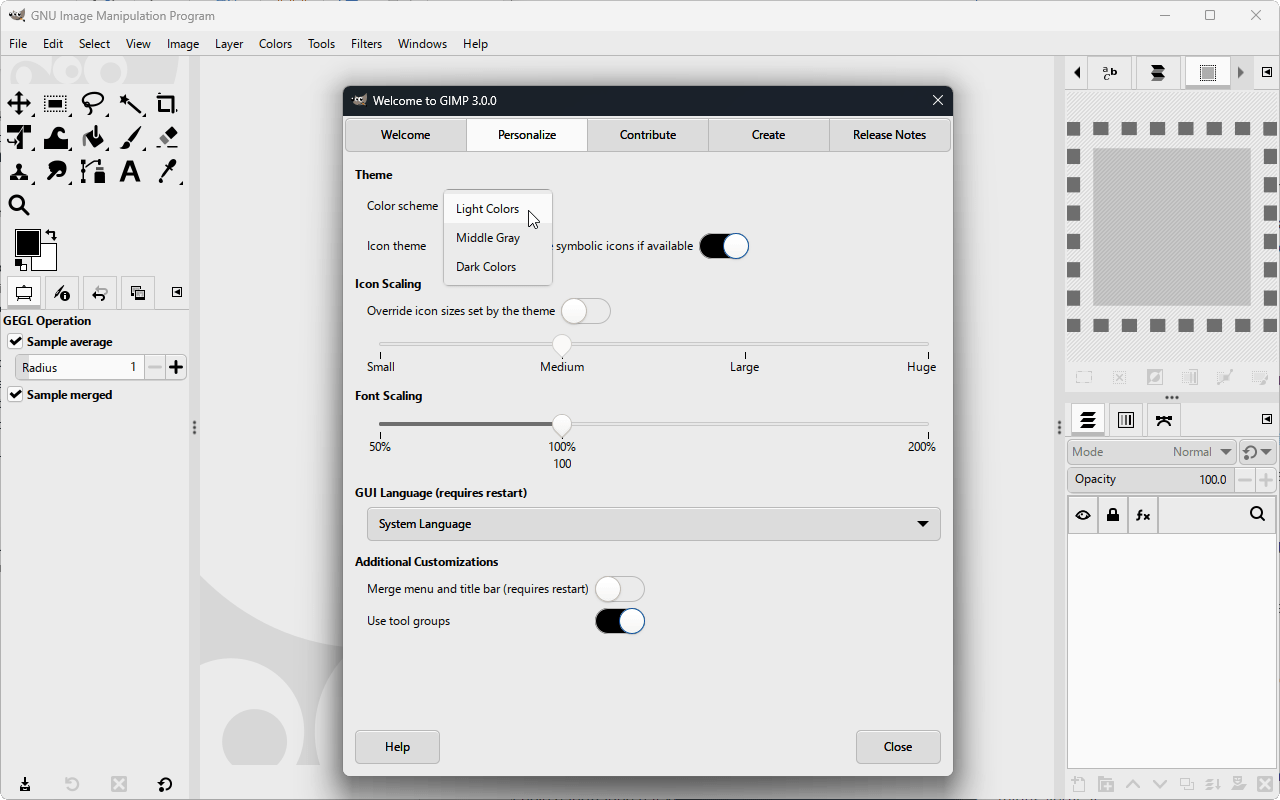Open the Paths tab in layers dock
1280x800 pixels.
click(x=1164, y=421)
